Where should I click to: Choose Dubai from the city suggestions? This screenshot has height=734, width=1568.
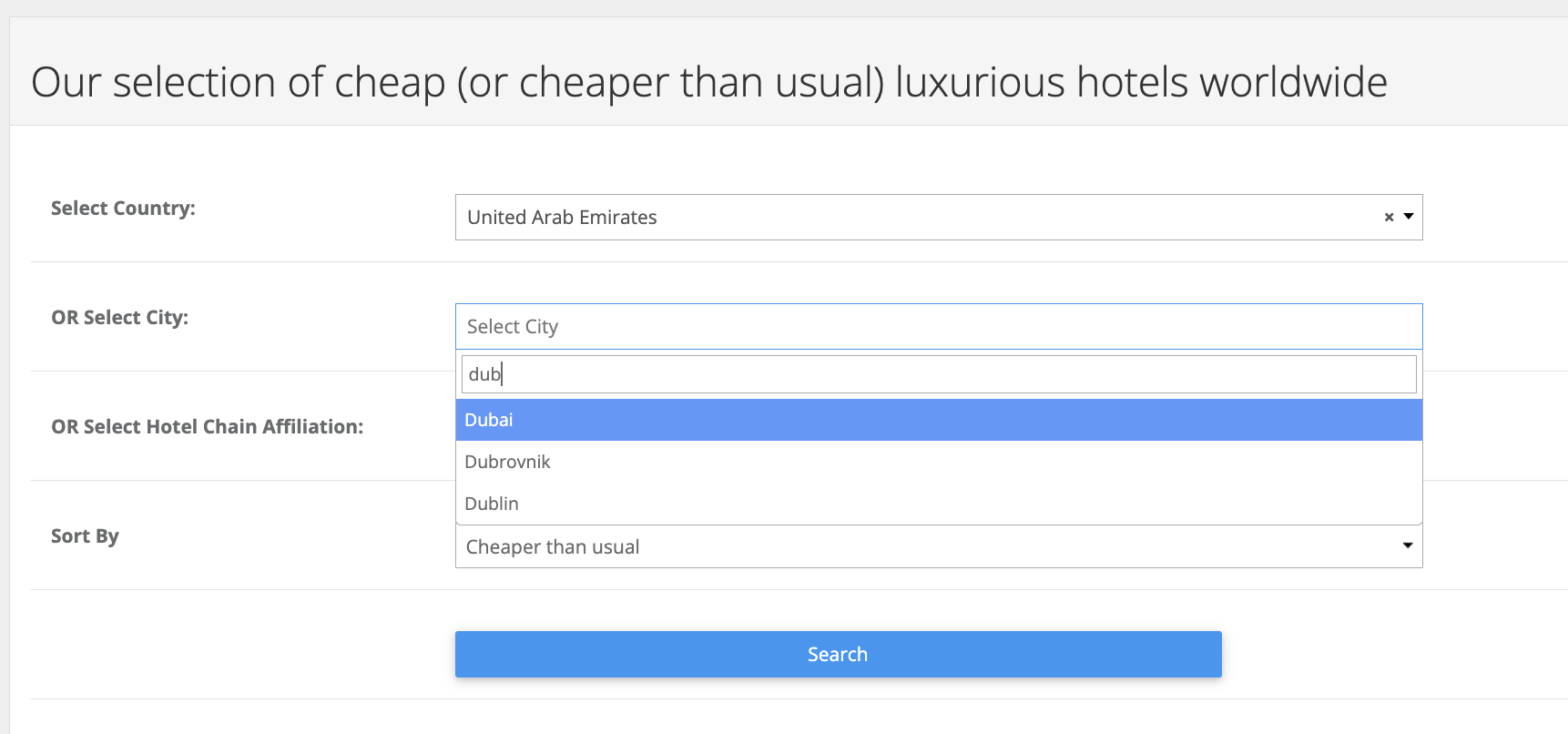click(939, 420)
